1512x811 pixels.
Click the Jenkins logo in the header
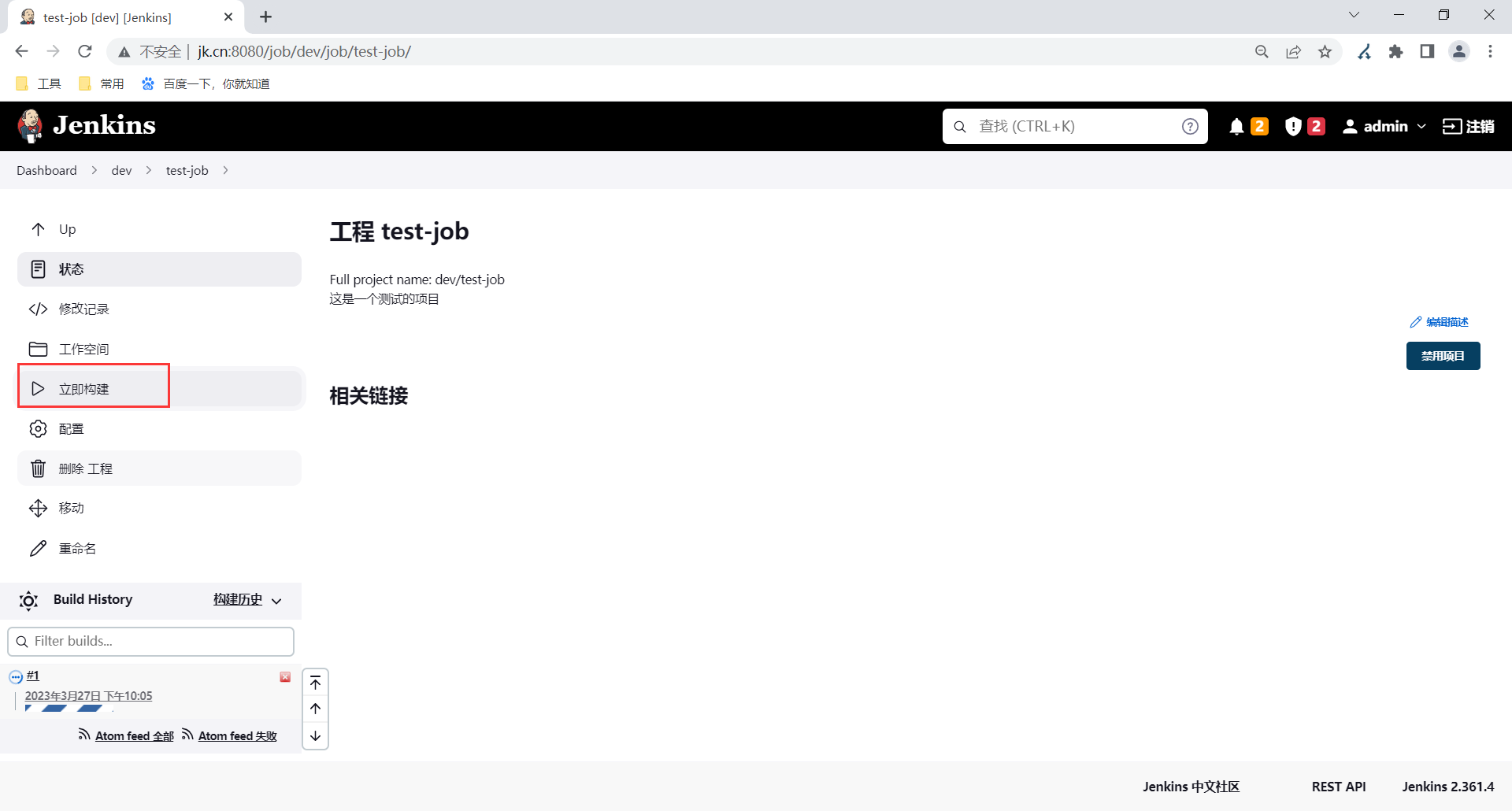(x=87, y=126)
